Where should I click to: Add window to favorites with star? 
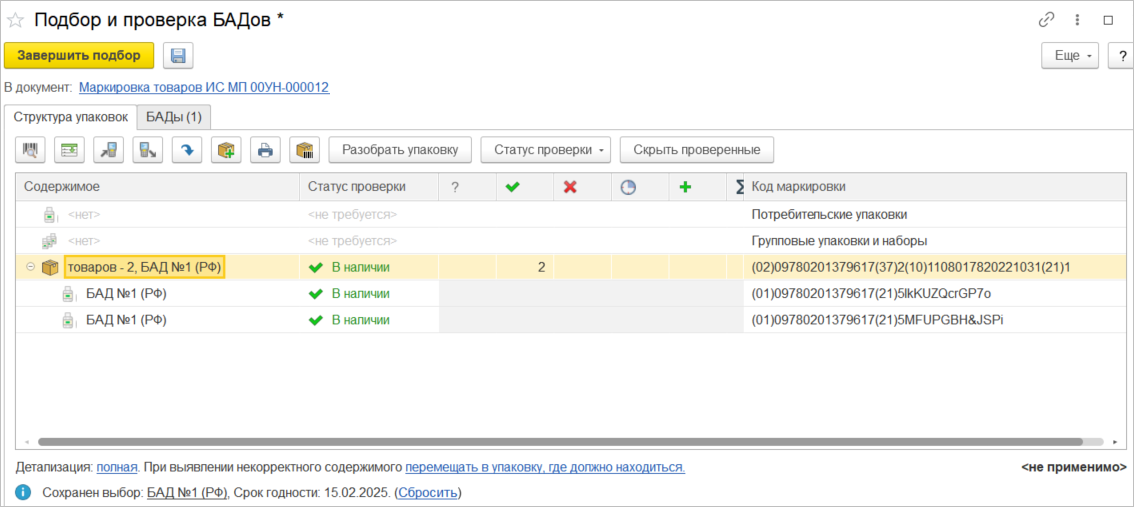(16, 20)
